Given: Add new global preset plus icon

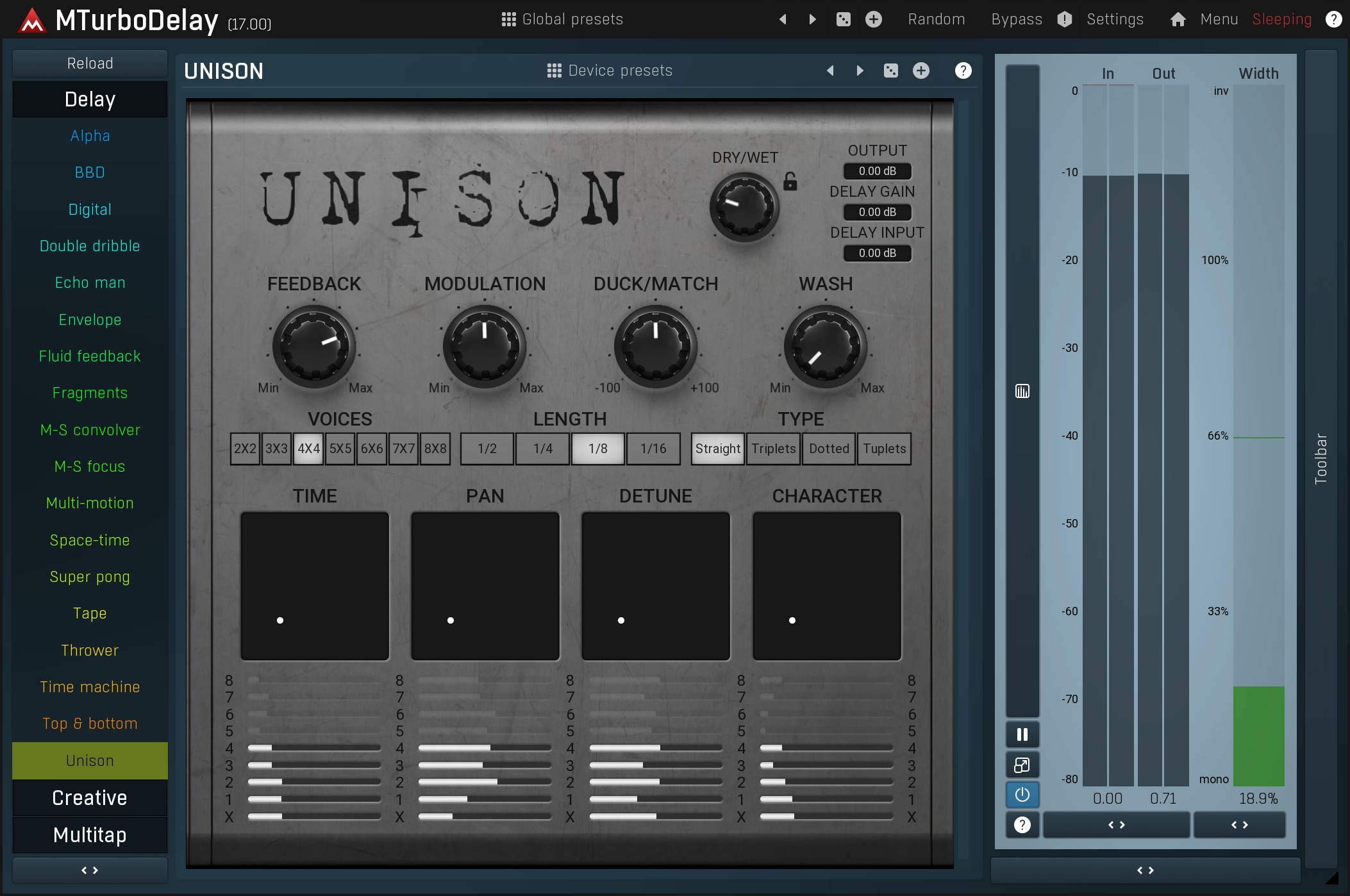Looking at the screenshot, I should 873,19.
